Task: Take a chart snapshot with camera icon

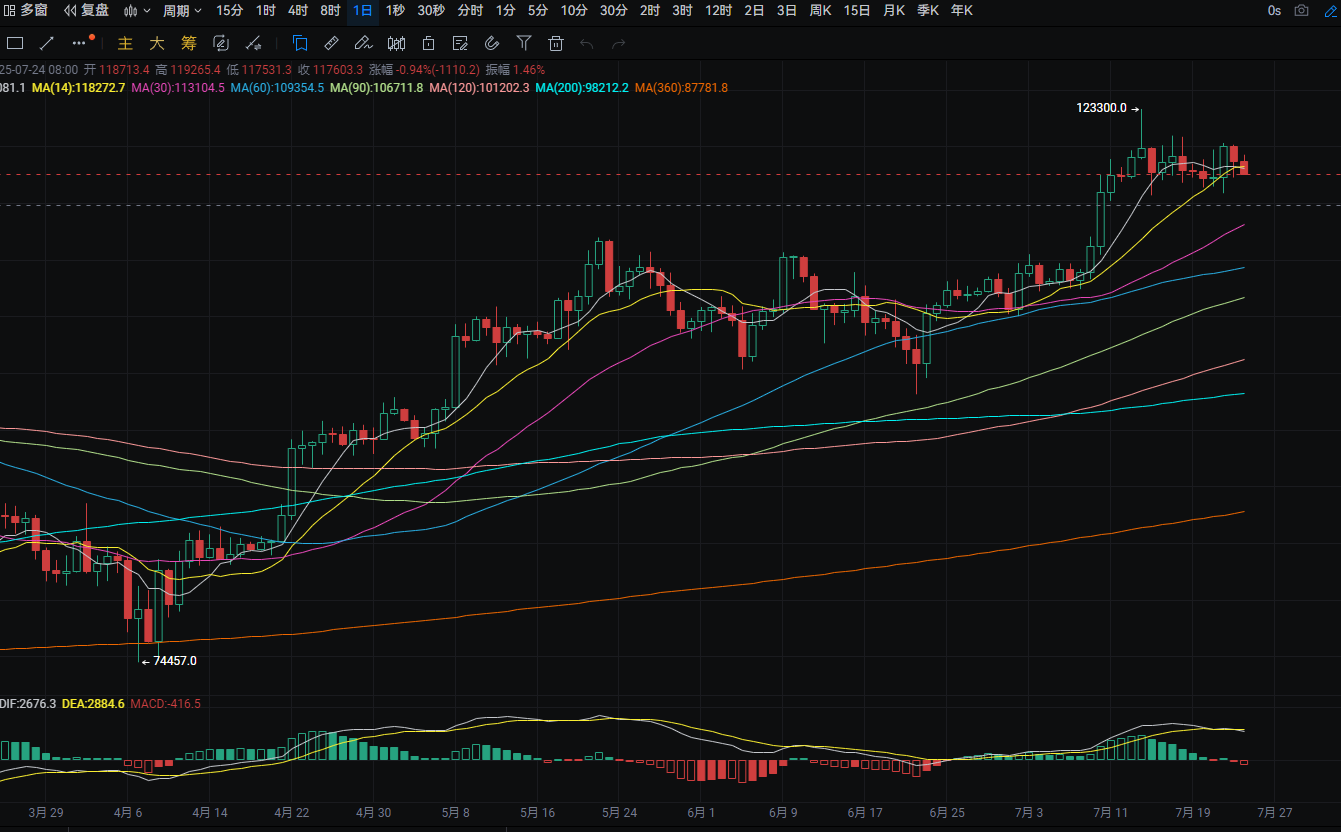Action: point(1301,11)
